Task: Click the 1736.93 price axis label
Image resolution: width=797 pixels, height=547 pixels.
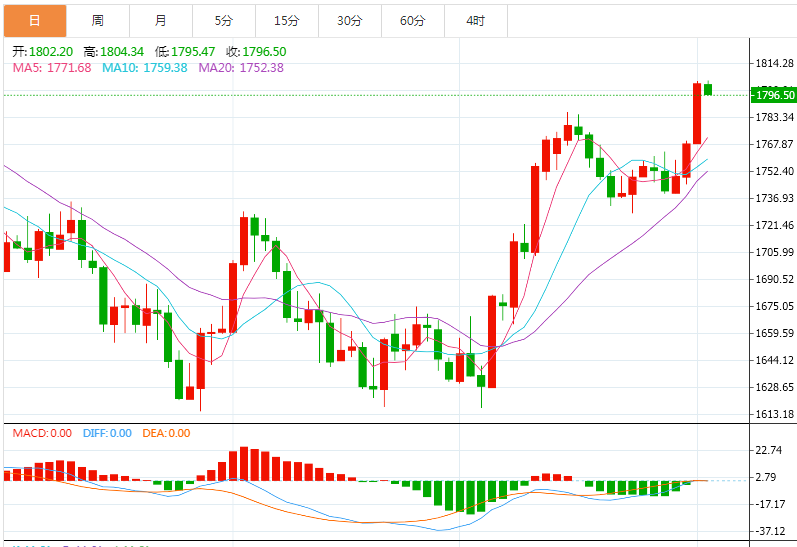Action: point(775,198)
